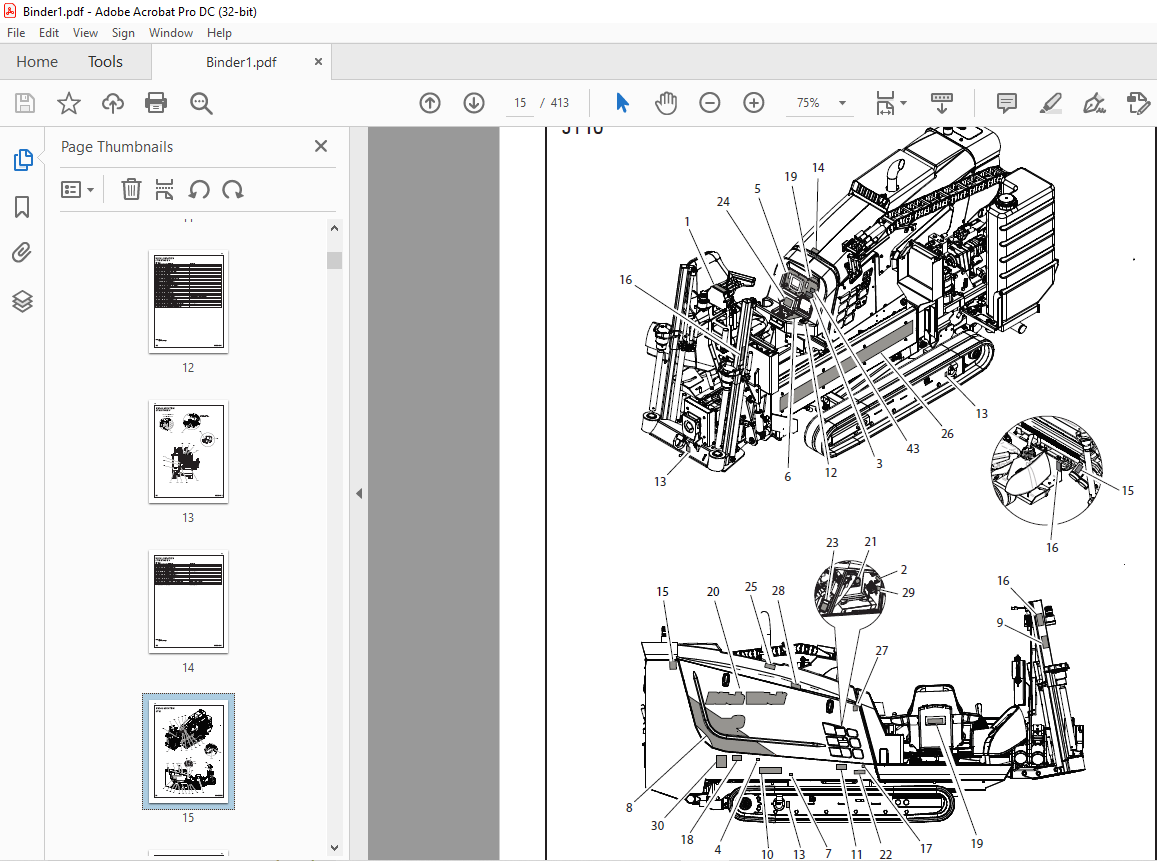This screenshot has height=861, width=1157.
Task: Select page 12 thumbnail
Action: pyautogui.click(x=188, y=302)
